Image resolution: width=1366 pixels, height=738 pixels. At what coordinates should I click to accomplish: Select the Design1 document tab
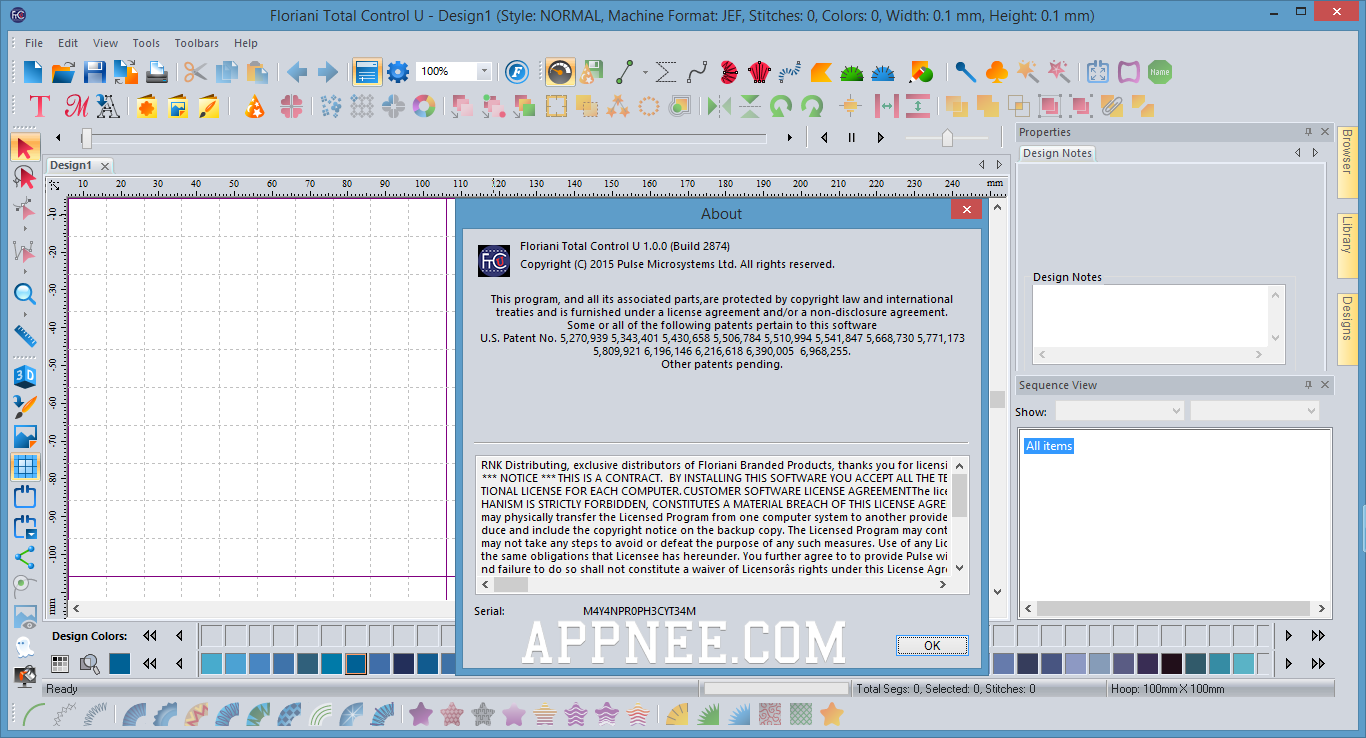pyautogui.click(x=71, y=165)
